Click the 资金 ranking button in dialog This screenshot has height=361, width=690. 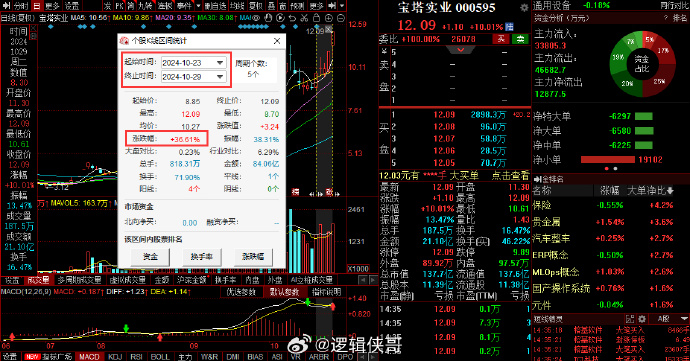(150, 256)
